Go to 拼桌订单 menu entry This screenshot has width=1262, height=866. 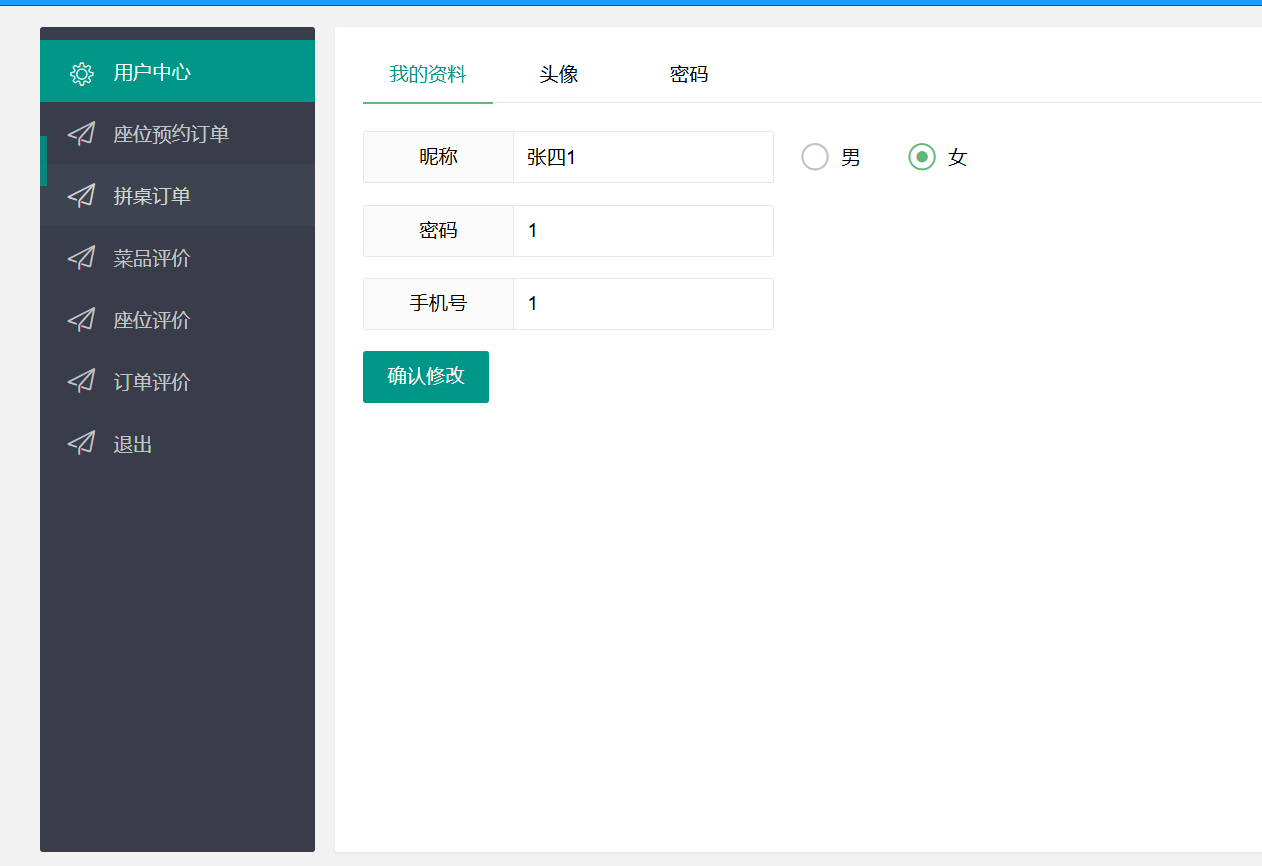(x=152, y=196)
